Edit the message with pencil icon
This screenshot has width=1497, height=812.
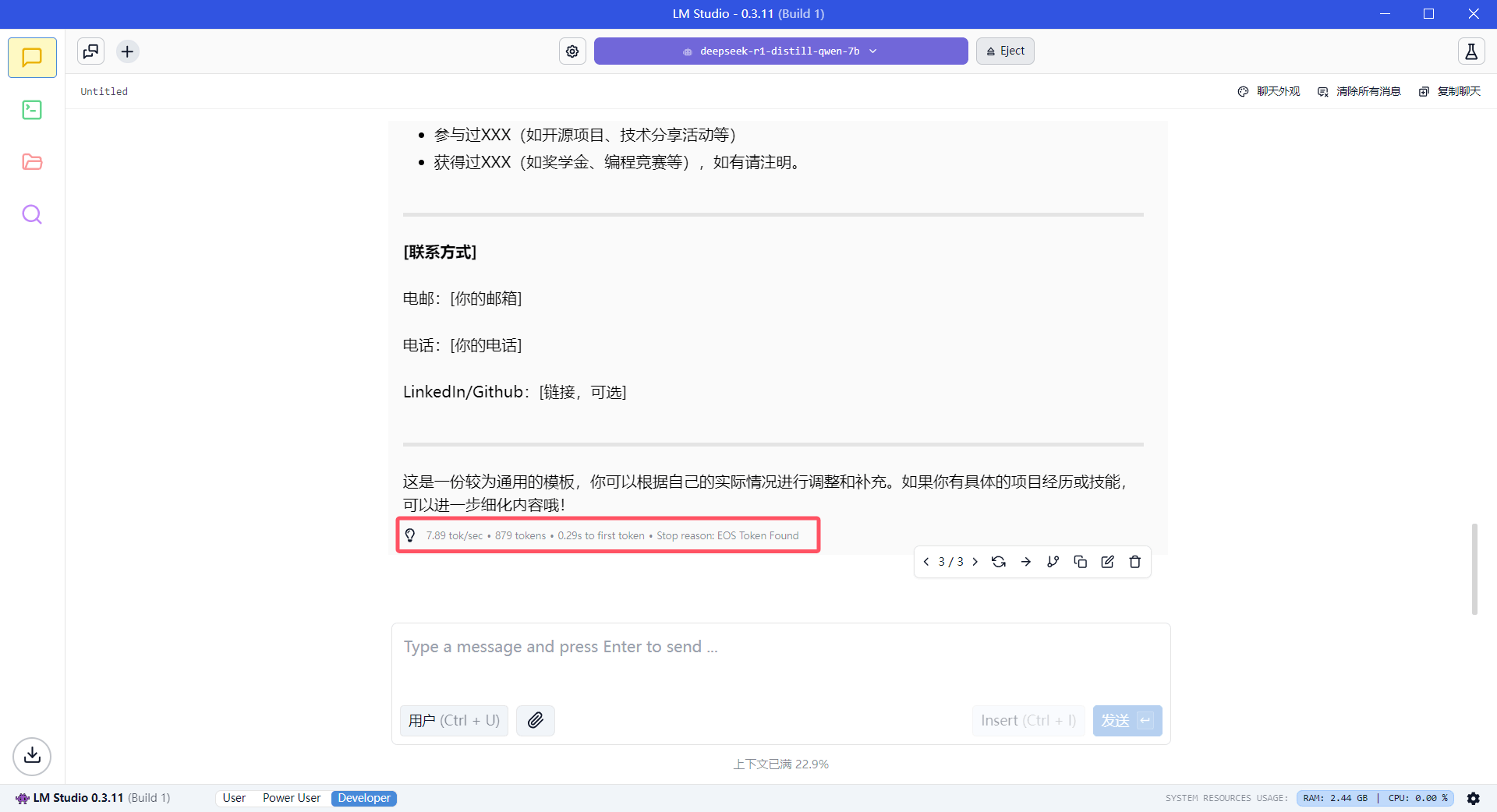tap(1107, 562)
